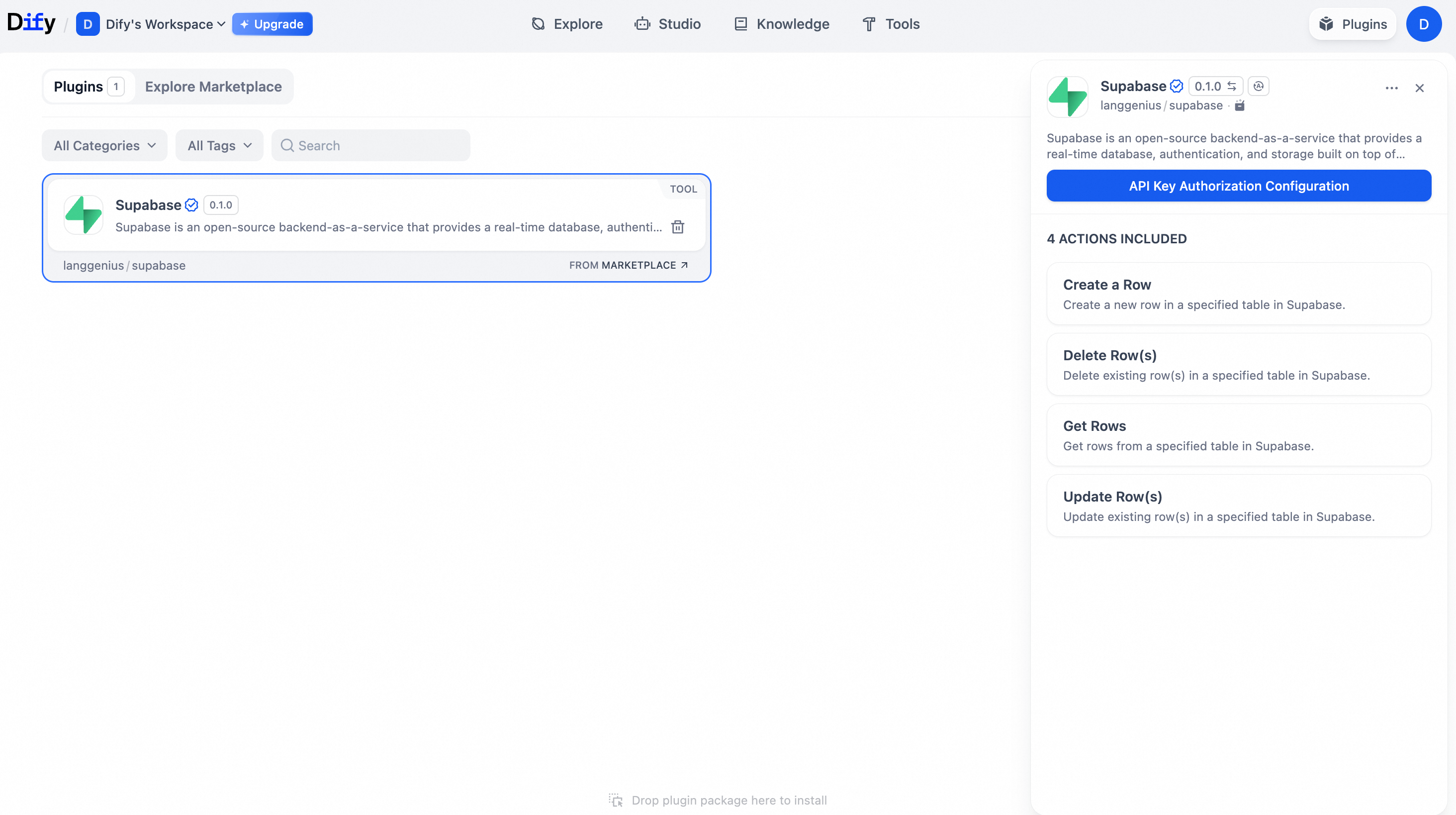The height and width of the screenshot is (815, 1456).
Task: Go to the Knowledge section
Action: 782,24
